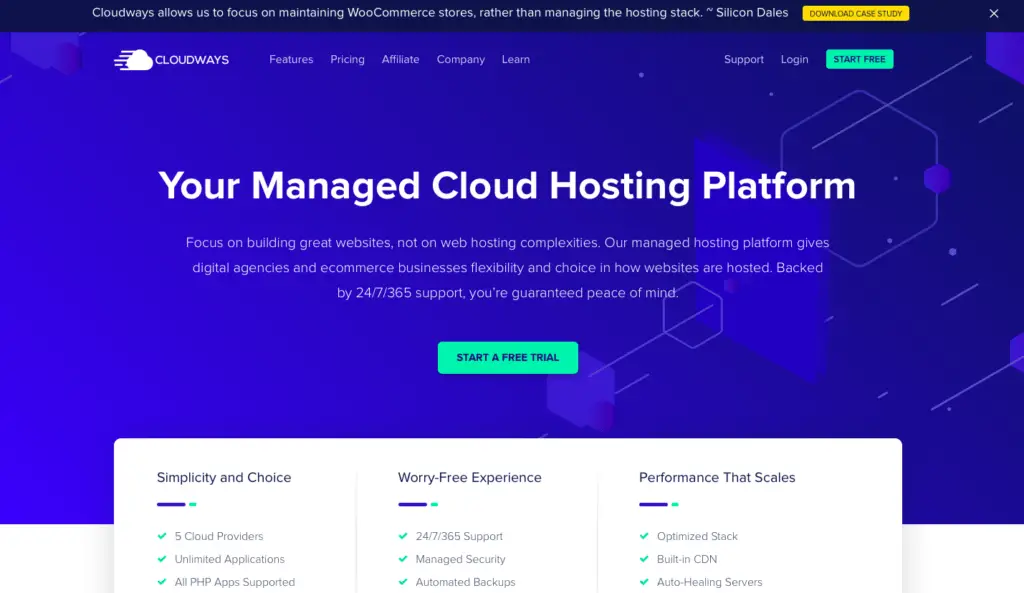The image size is (1024, 593).
Task: Click the All PHP Apps Supported text
Action: click(234, 582)
